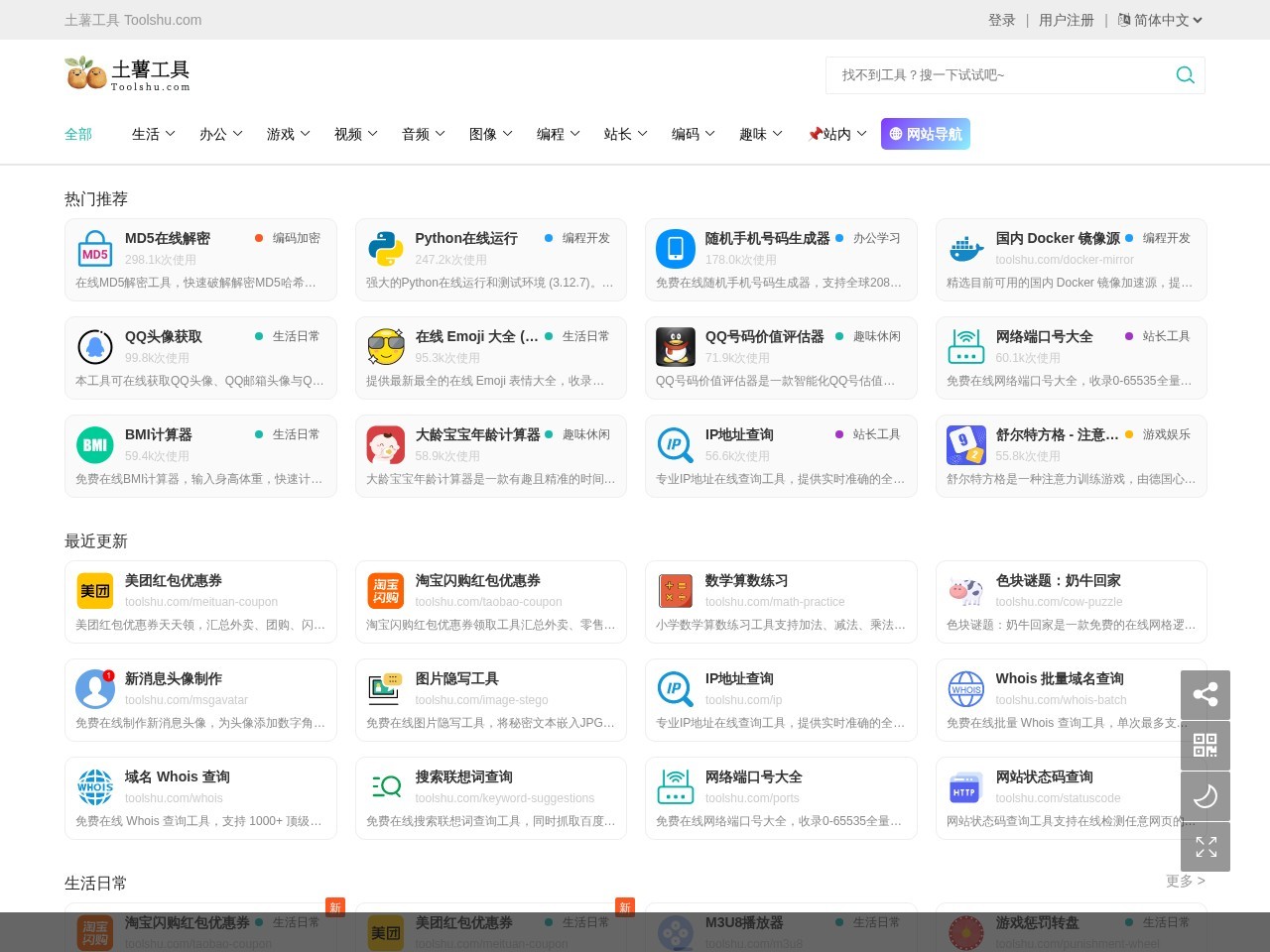Expand the 站内 menu dropdown
Viewport: 1270px width, 952px height.
(837, 134)
